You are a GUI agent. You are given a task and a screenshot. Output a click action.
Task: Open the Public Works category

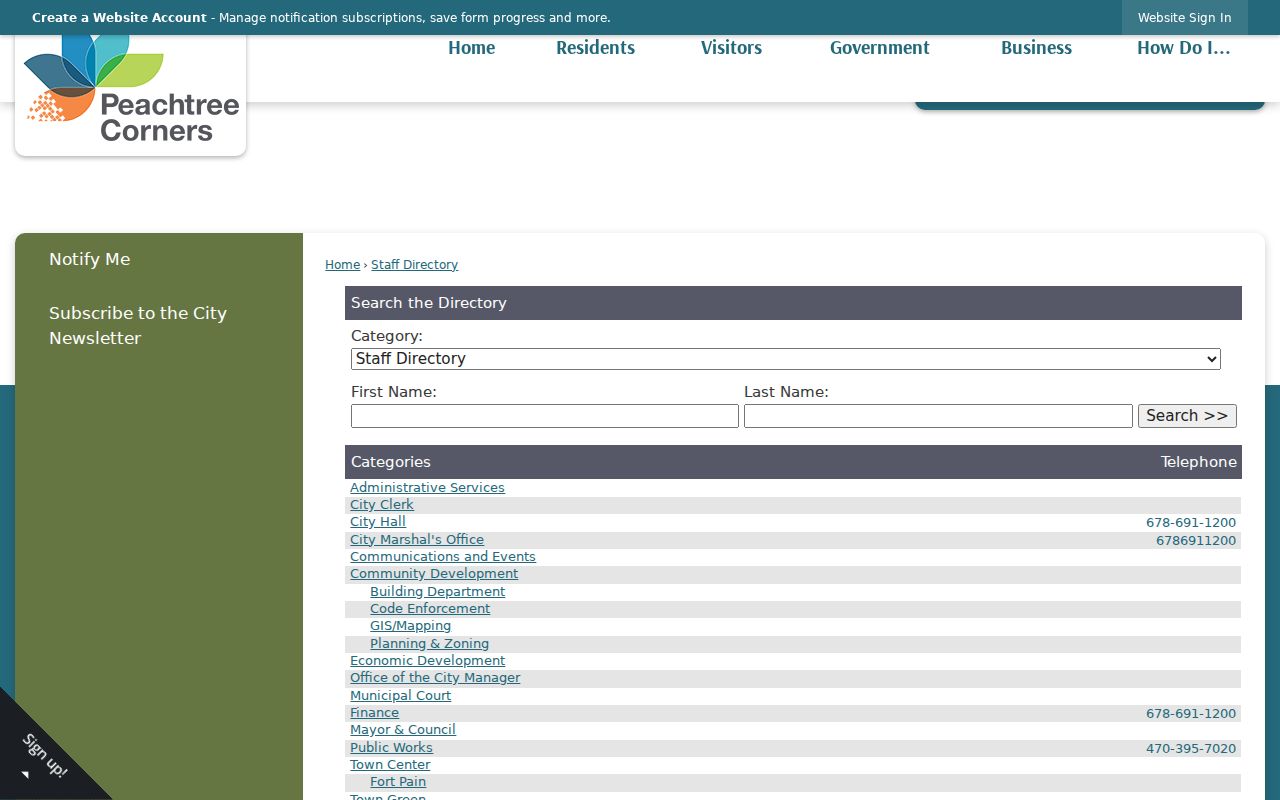click(391, 748)
